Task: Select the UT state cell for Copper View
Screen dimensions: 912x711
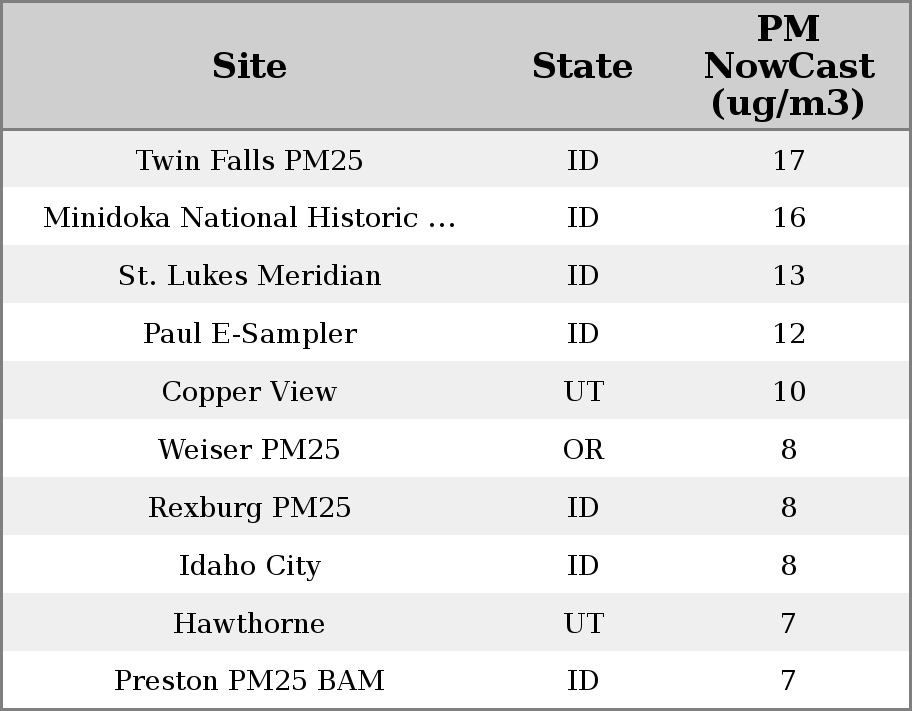Action: (x=583, y=392)
